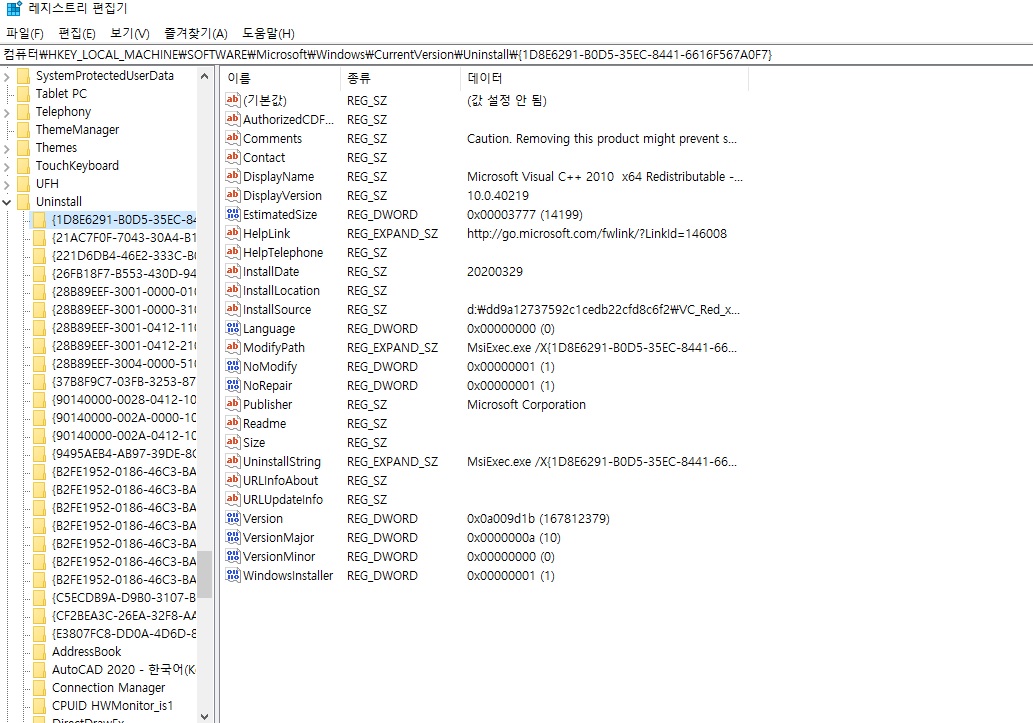Select the {E3807FC8-DD0A-4D6D key
Screen dimensions: 1033x723
coord(124,634)
